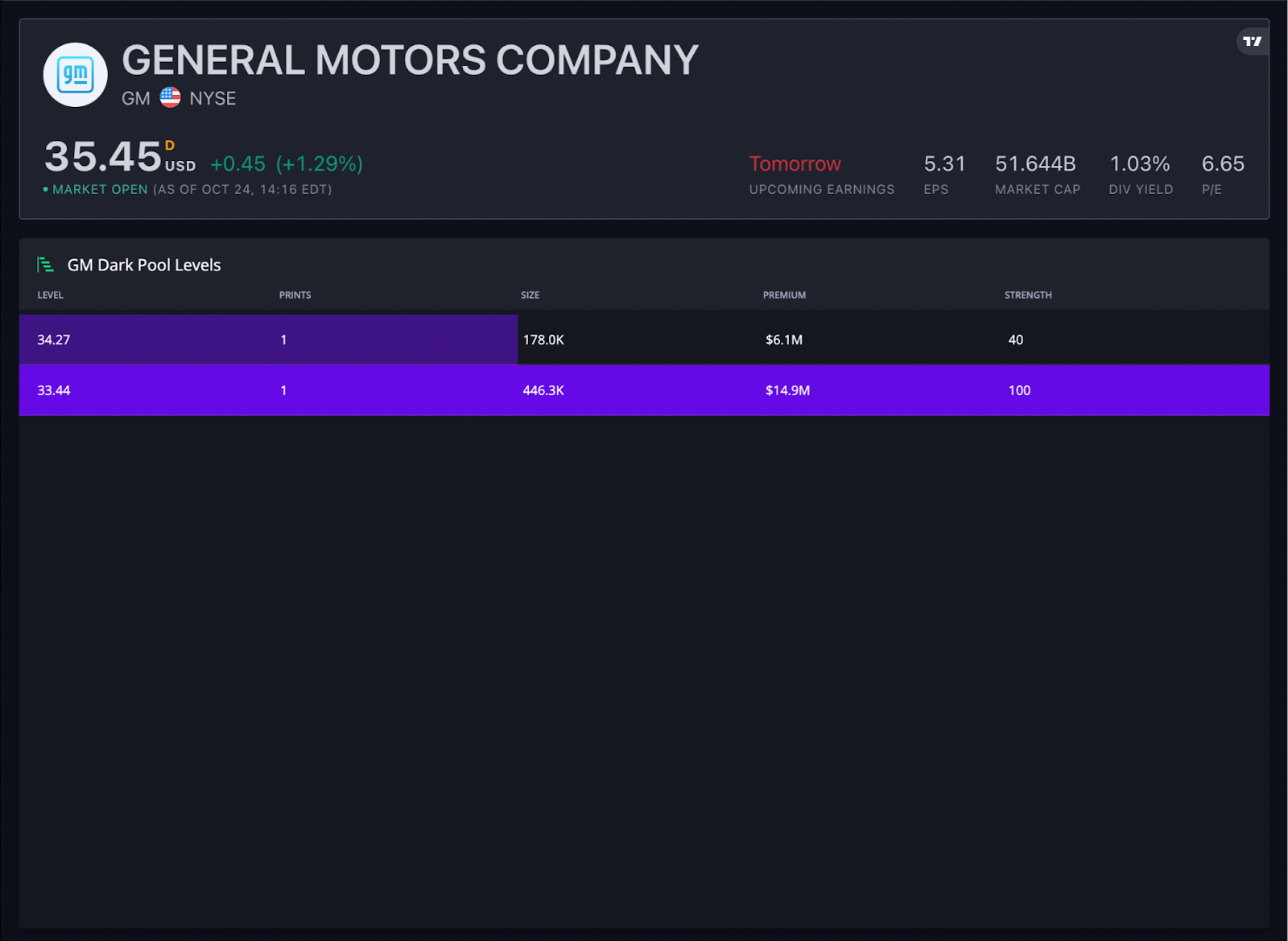Click the Tomorrow upcoming earnings label
This screenshot has width=1288, height=941.
[795, 163]
